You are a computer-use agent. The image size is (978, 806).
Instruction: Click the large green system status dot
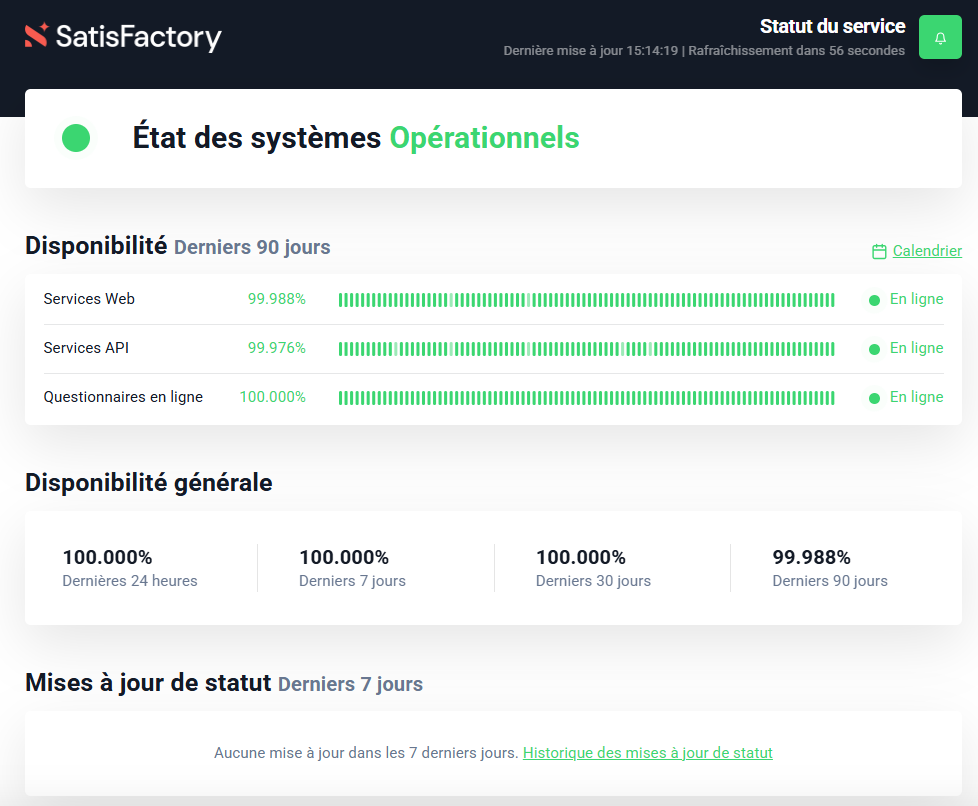click(x=76, y=138)
